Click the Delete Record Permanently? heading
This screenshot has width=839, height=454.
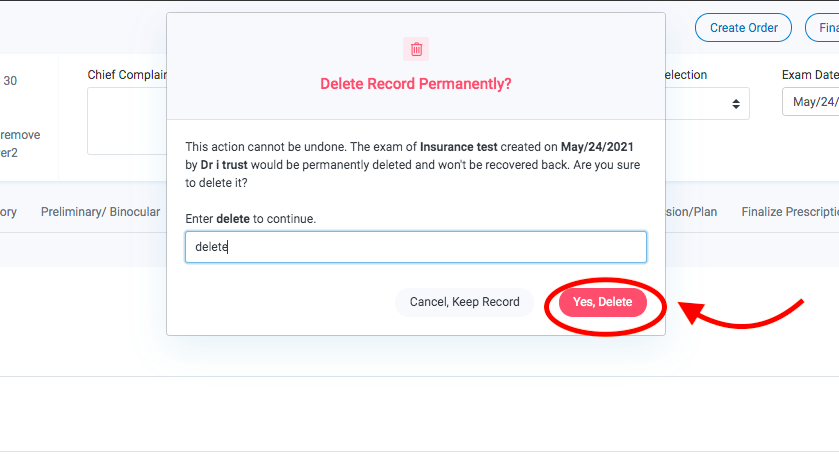[x=416, y=84]
